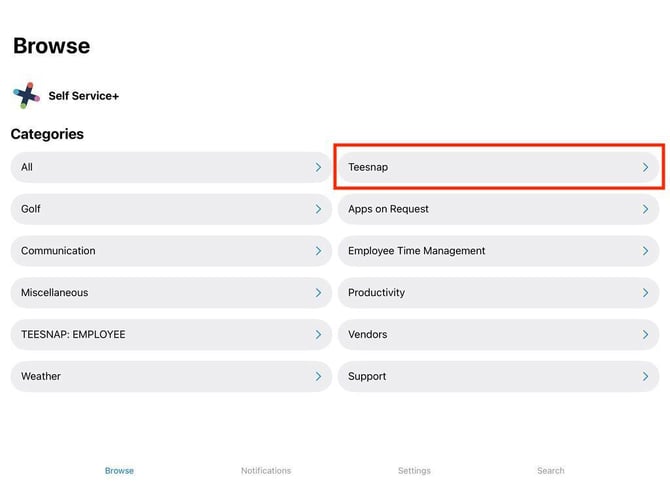The image size is (670, 486).
Task: Click chevron on Productivity row
Action: tap(645, 293)
